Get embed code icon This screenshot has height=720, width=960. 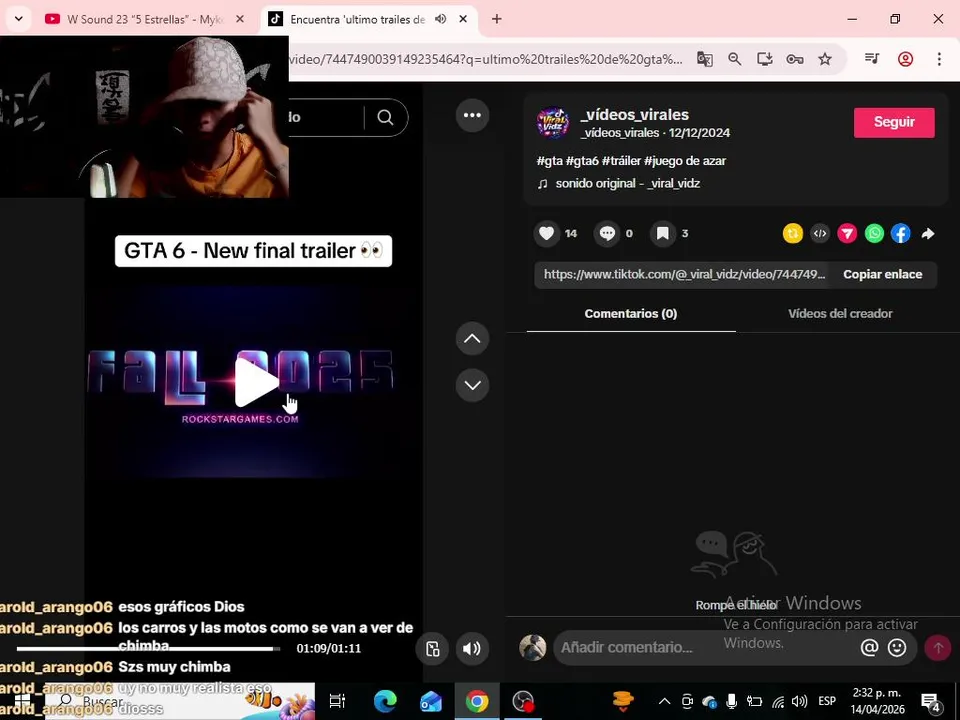[820, 233]
